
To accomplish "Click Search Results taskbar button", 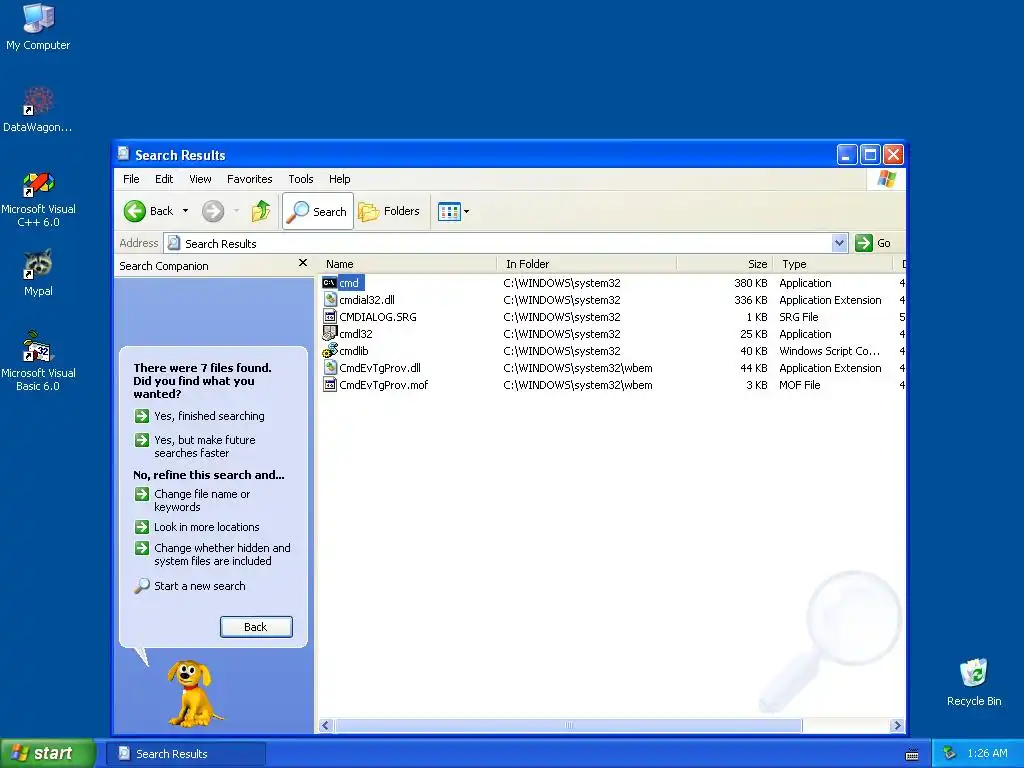I will [x=185, y=754].
